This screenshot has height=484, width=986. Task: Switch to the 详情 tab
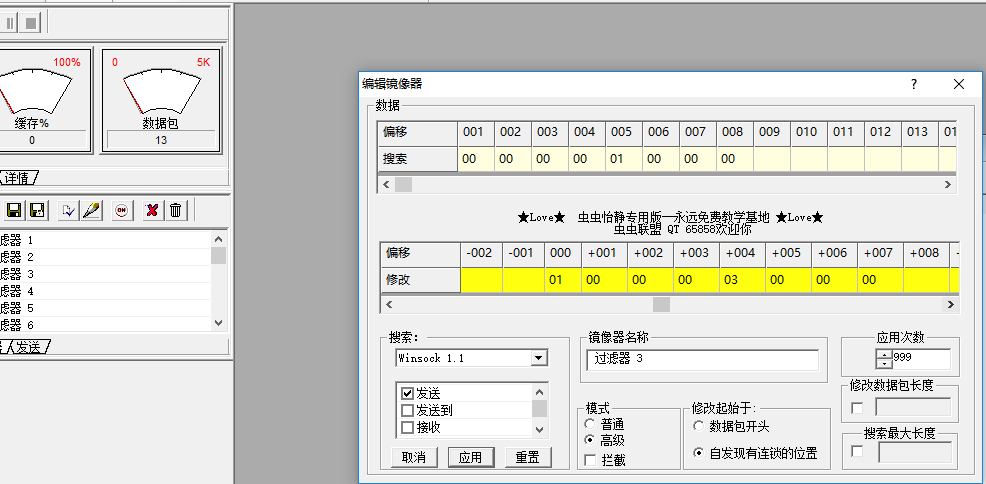[17, 178]
